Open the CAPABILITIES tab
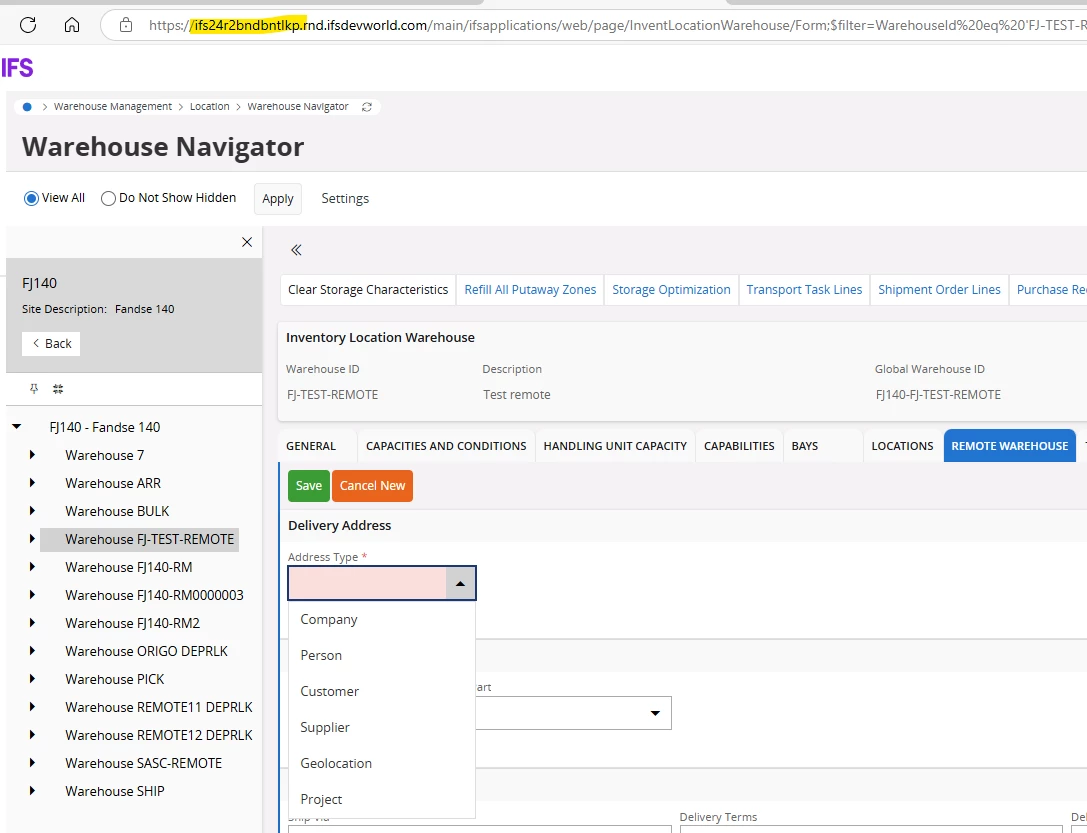This screenshot has width=1087, height=833. pyautogui.click(x=739, y=446)
